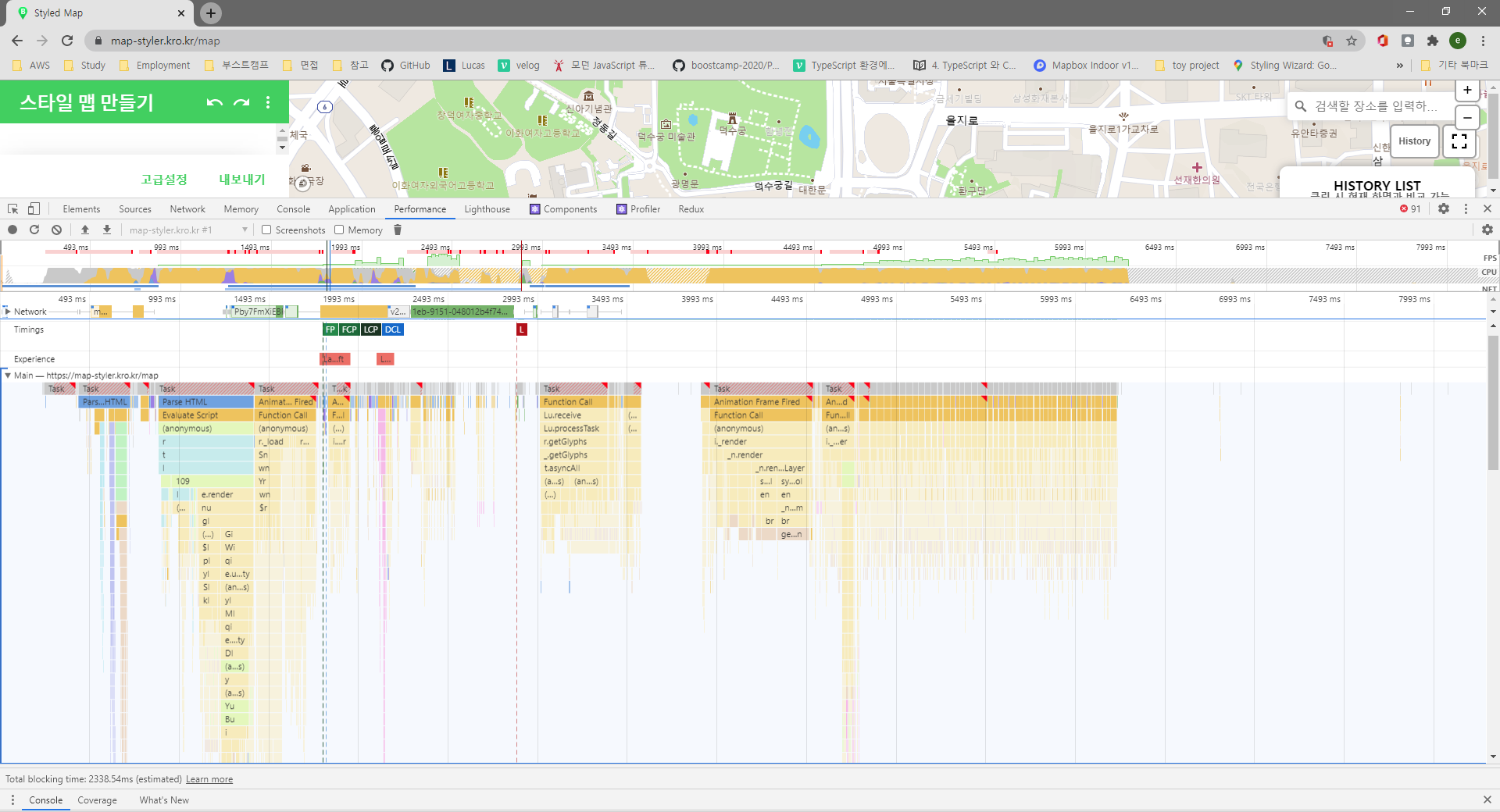The image size is (1500, 812).
Task: Undo the last map style change
Action: coord(215,102)
